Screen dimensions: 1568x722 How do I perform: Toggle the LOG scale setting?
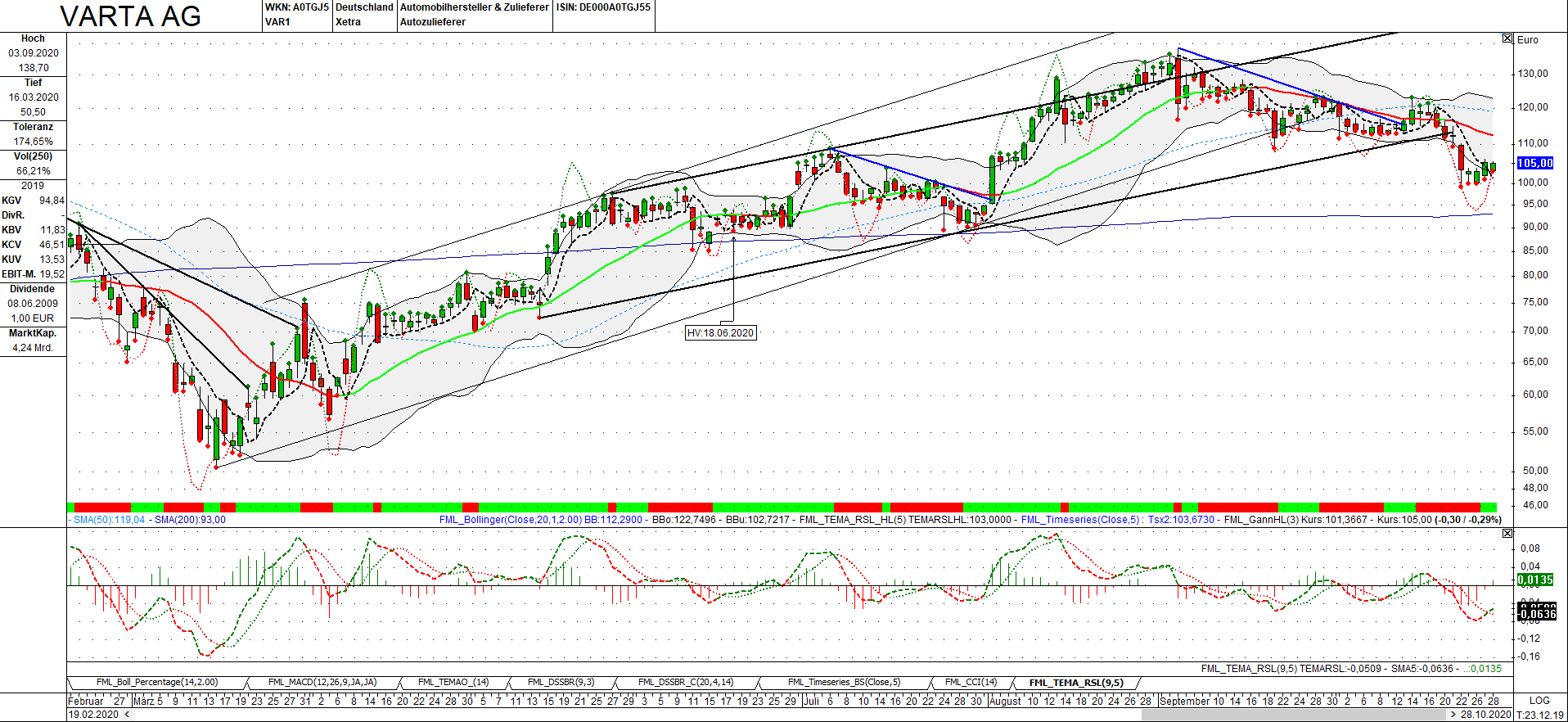[x=1539, y=701]
